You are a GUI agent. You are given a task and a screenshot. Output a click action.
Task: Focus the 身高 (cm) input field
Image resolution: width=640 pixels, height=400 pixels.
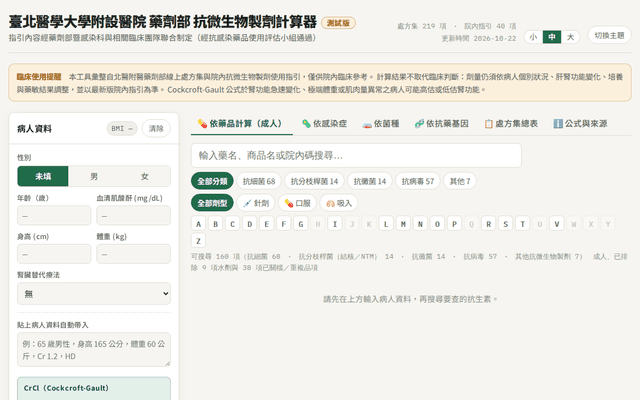pos(54,254)
